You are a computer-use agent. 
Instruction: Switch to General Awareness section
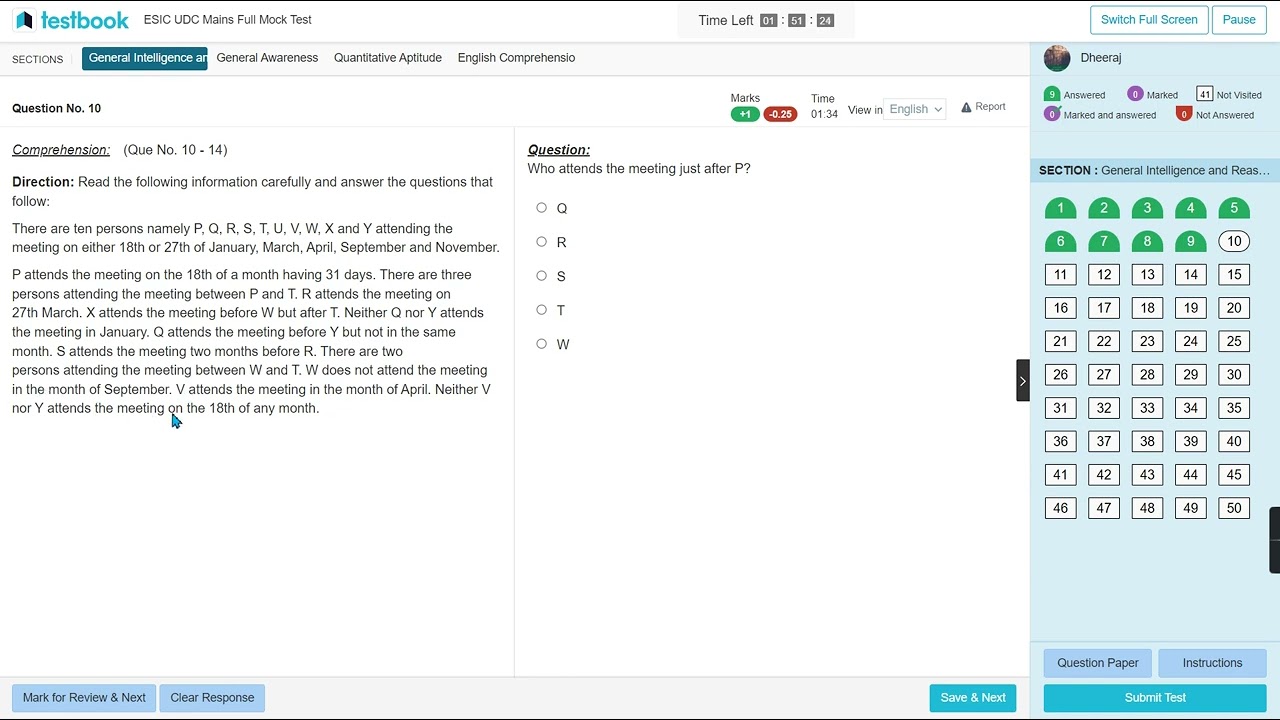pos(267,58)
